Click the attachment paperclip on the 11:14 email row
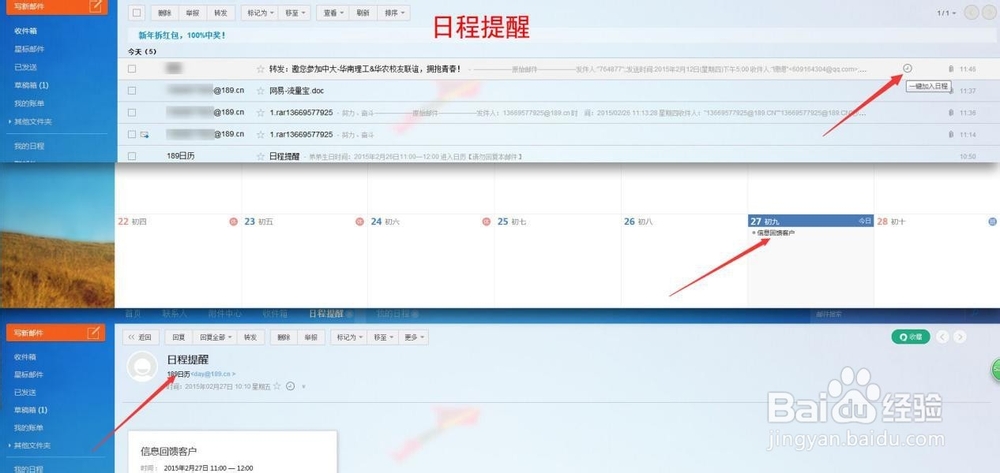The image size is (1000, 473). point(952,135)
